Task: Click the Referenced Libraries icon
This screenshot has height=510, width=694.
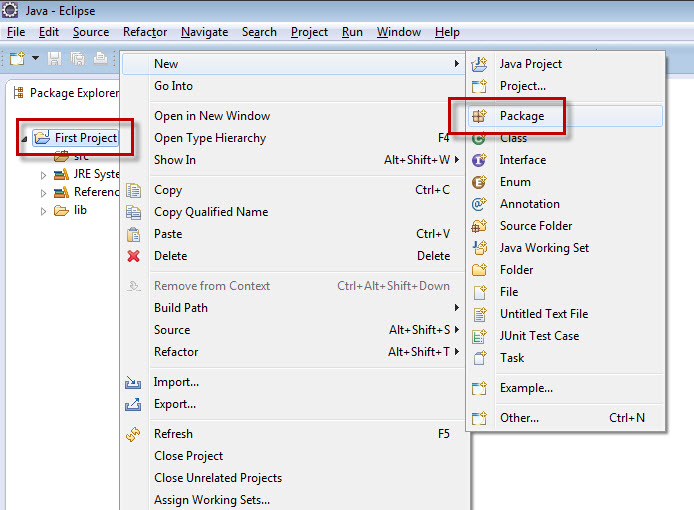Action: tap(62, 192)
